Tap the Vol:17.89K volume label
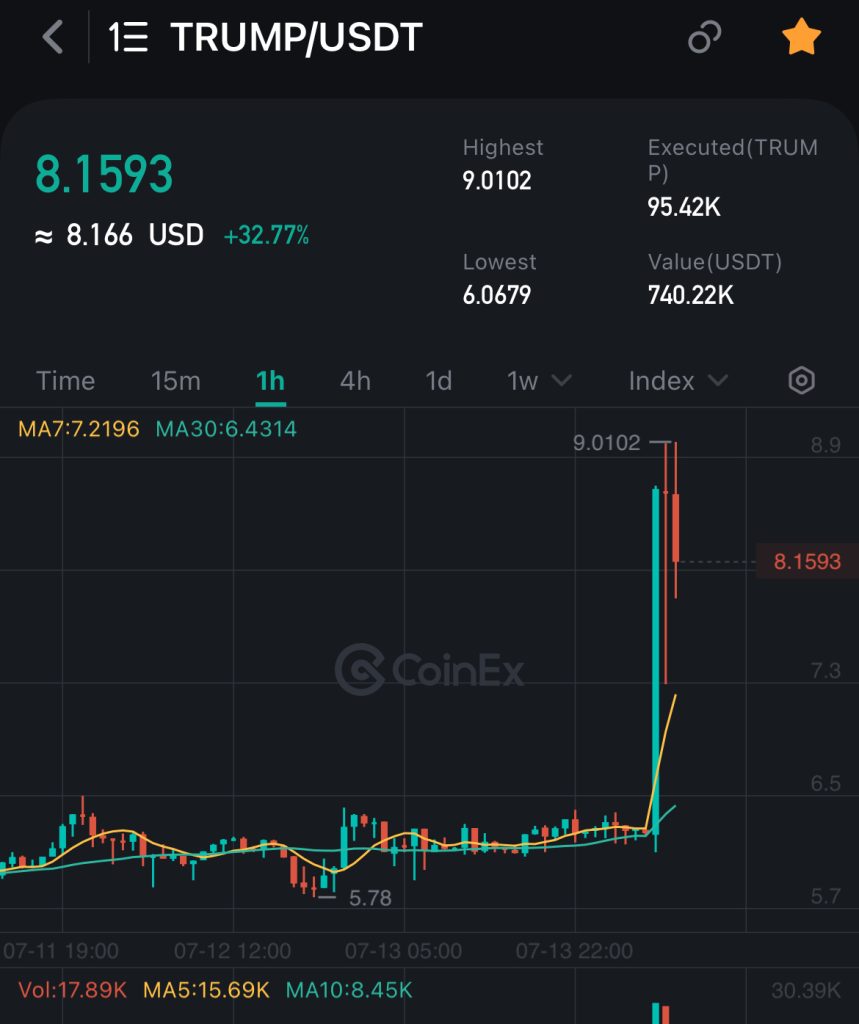Image resolution: width=859 pixels, height=1024 pixels. click(73, 990)
